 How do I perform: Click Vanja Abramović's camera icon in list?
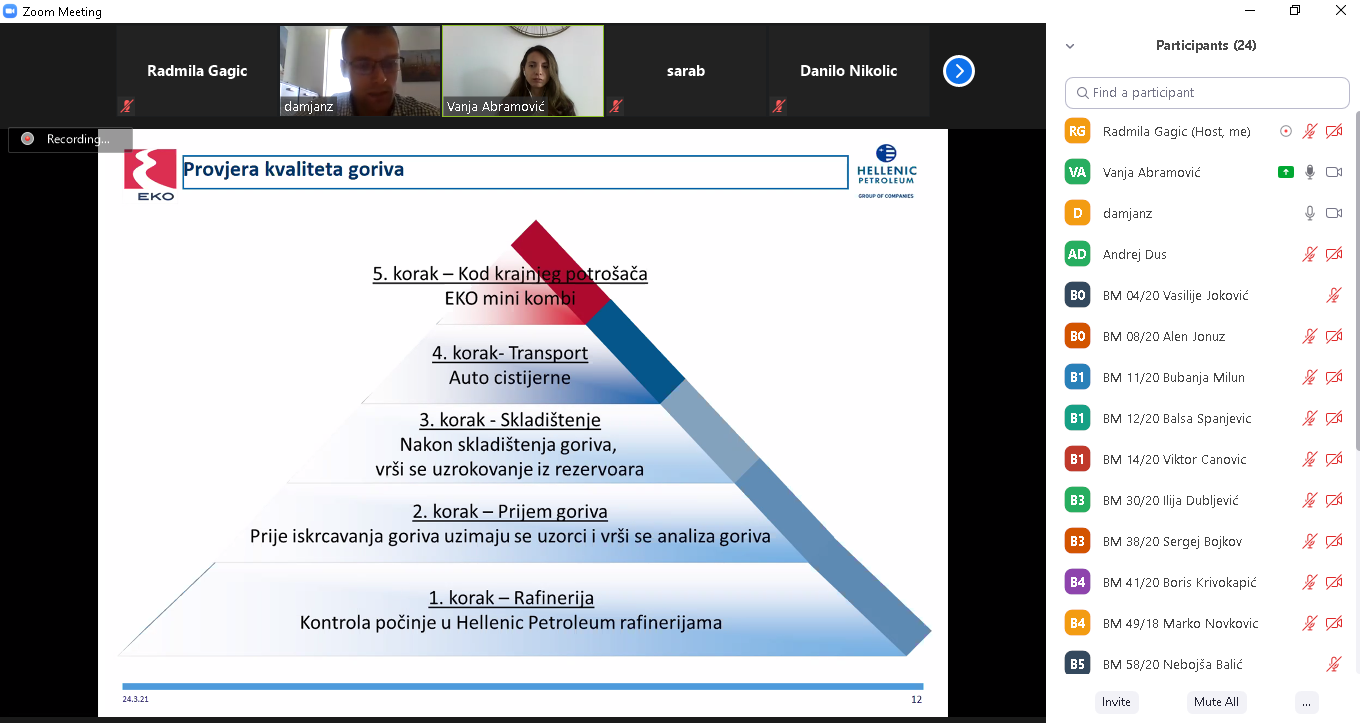pos(1334,172)
